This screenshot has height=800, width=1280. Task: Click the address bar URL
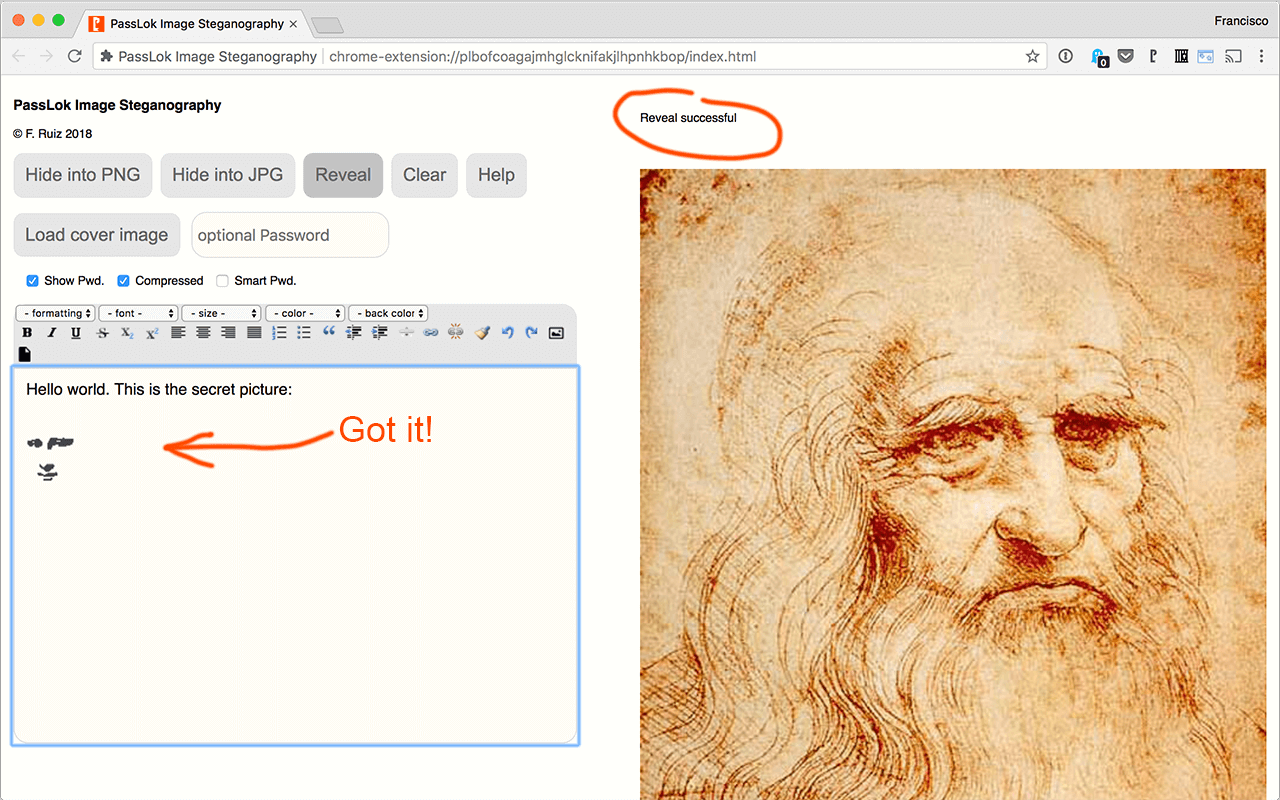point(543,56)
